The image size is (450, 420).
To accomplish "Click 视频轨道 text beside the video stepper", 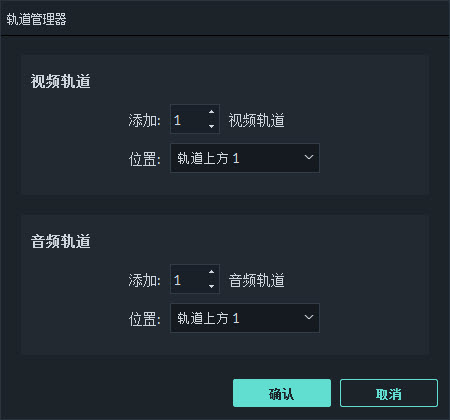I will (256, 120).
